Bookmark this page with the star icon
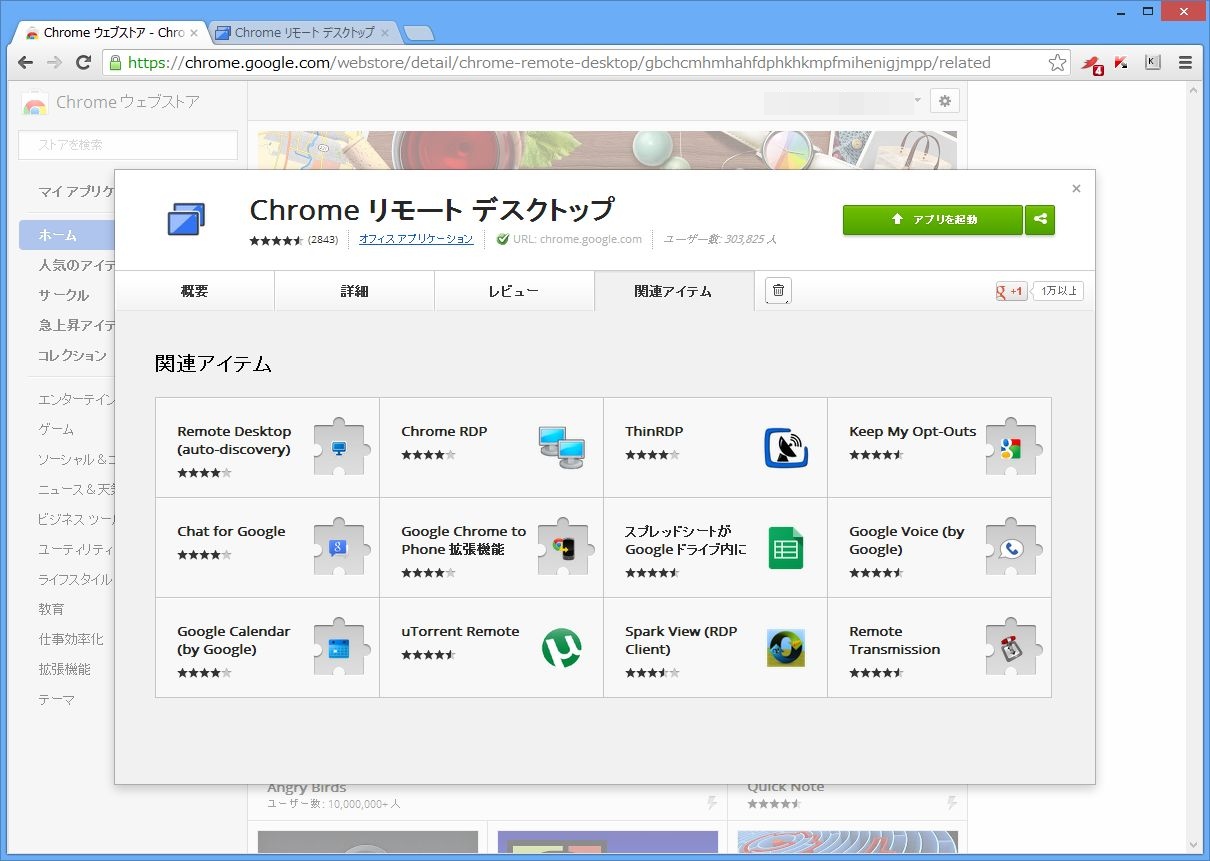Viewport: 1210px width, 861px height. pyautogui.click(x=1057, y=63)
